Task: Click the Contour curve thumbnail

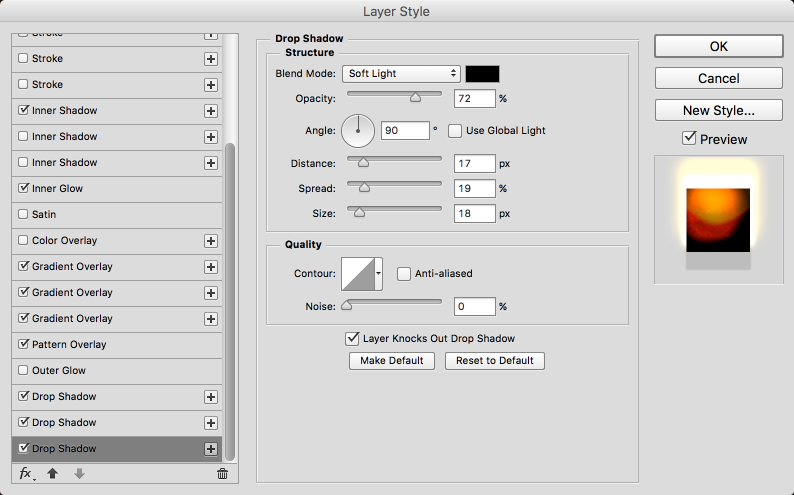Action: click(x=357, y=273)
